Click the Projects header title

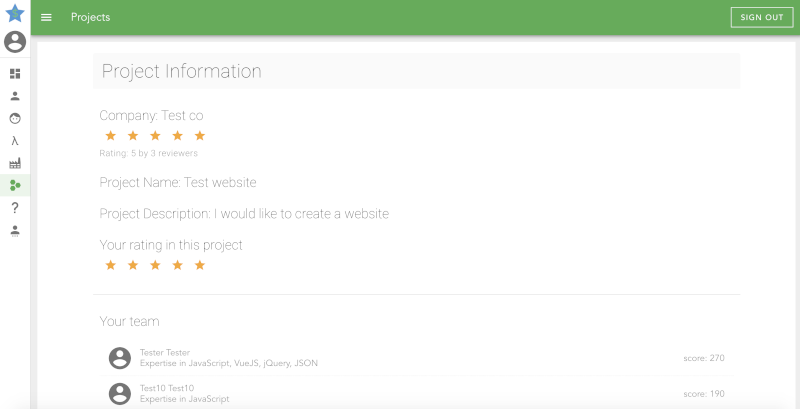(x=91, y=18)
